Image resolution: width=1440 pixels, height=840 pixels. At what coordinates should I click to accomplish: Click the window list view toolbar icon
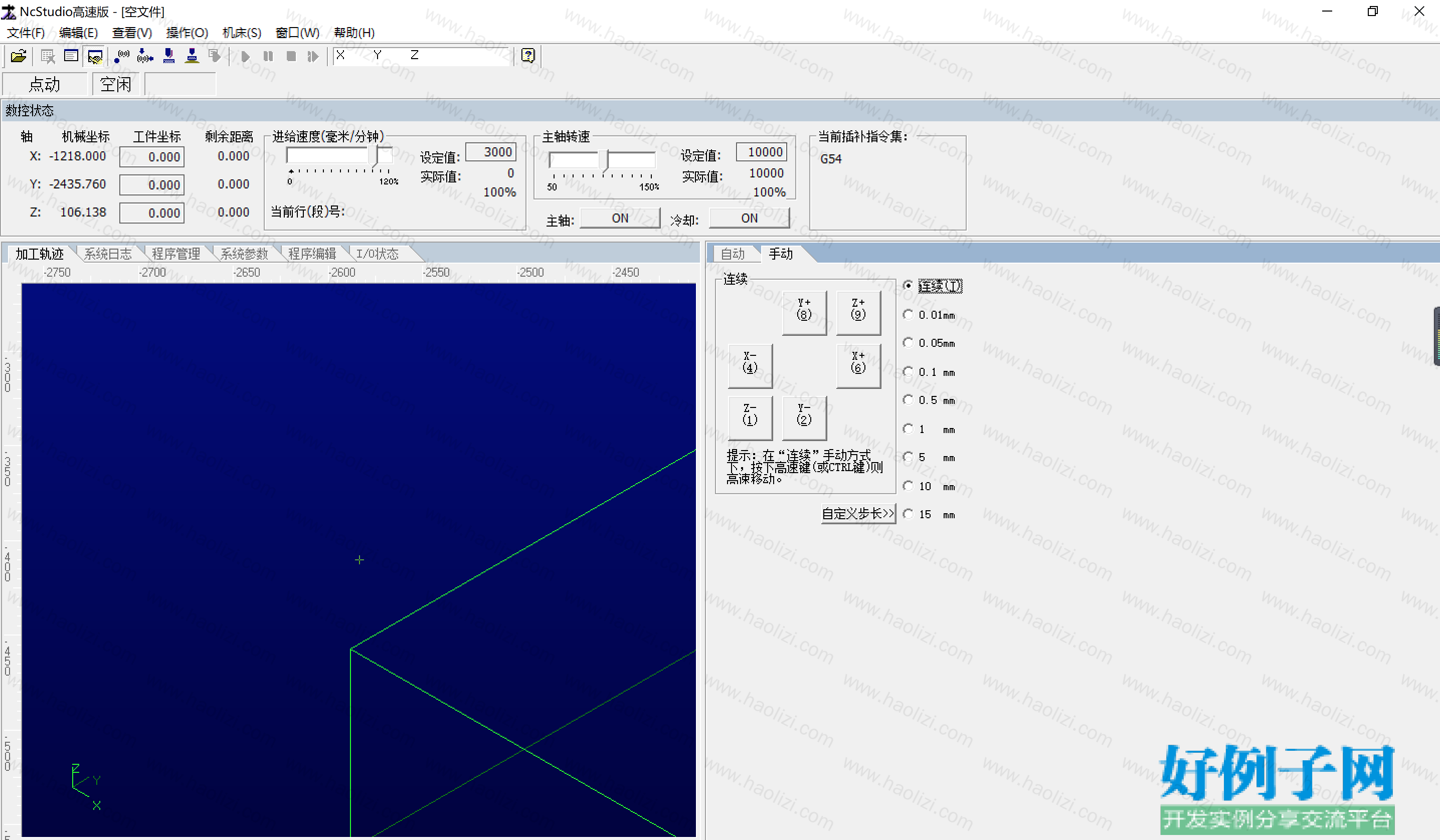[x=71, y=56]
